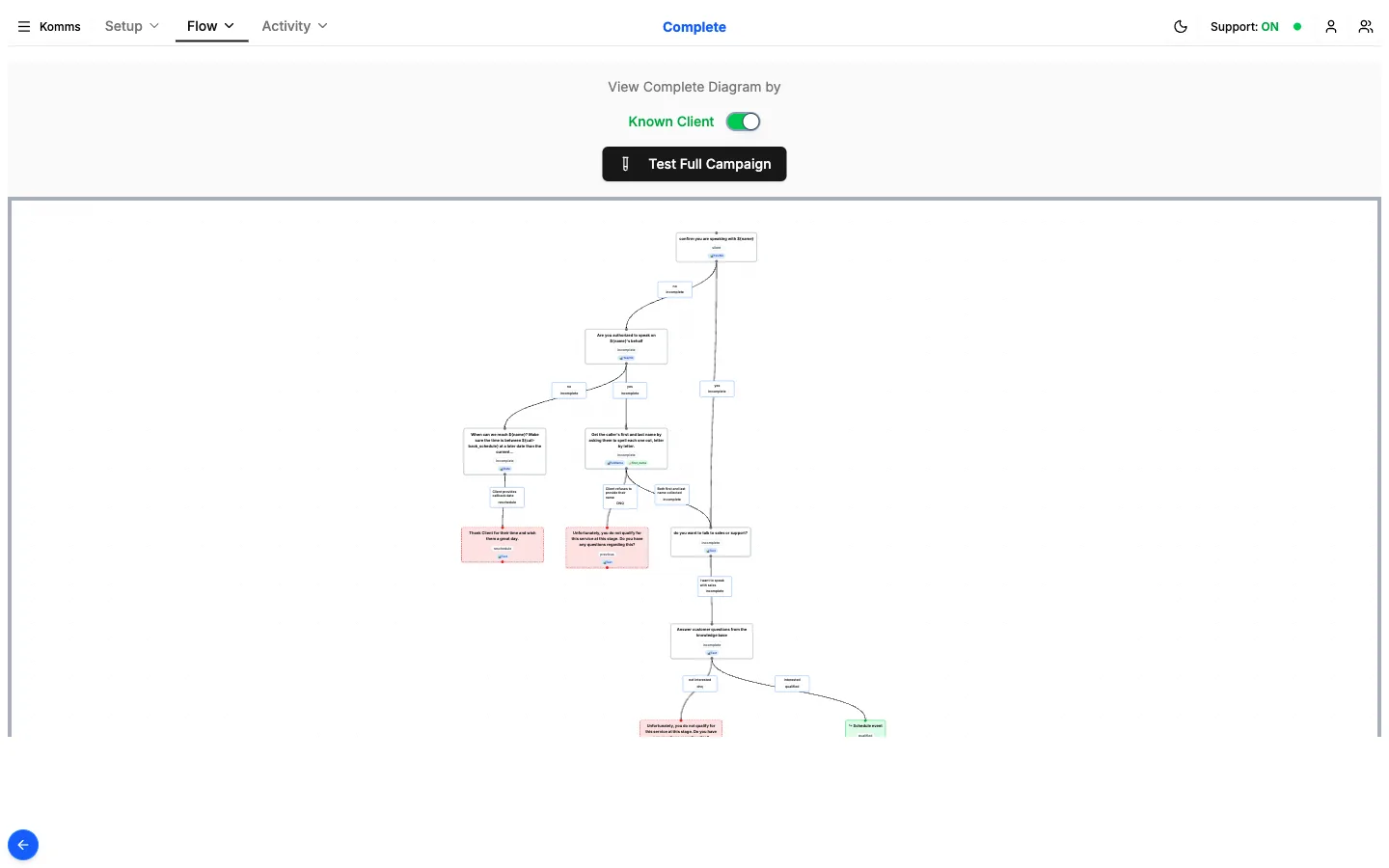Click the 'Both first and last name collected' label
The height and width of the screenshot is (868, 1389).
coord(671,494)
